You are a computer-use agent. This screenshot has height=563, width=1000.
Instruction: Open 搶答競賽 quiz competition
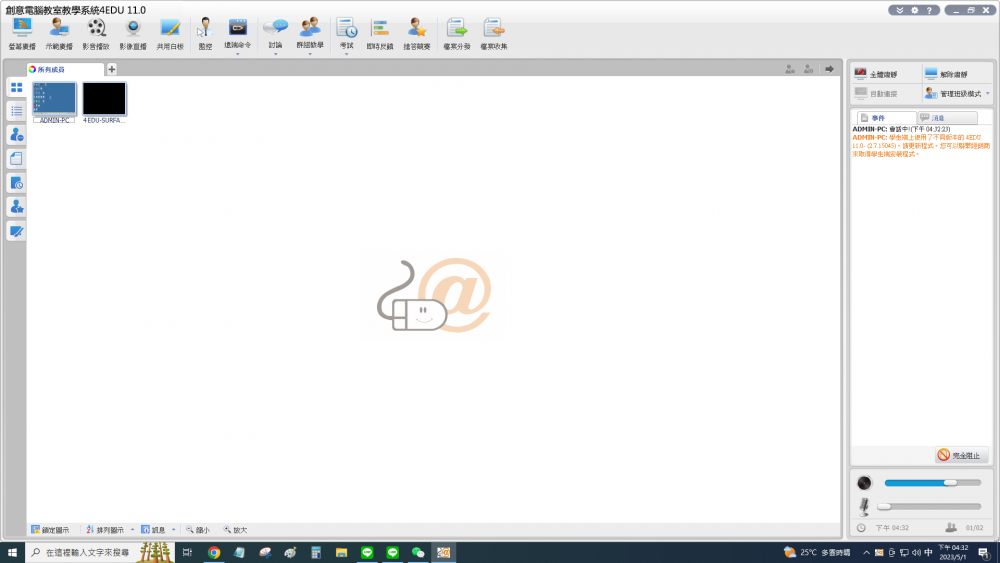pyautogui.click(x=416, y=33)
